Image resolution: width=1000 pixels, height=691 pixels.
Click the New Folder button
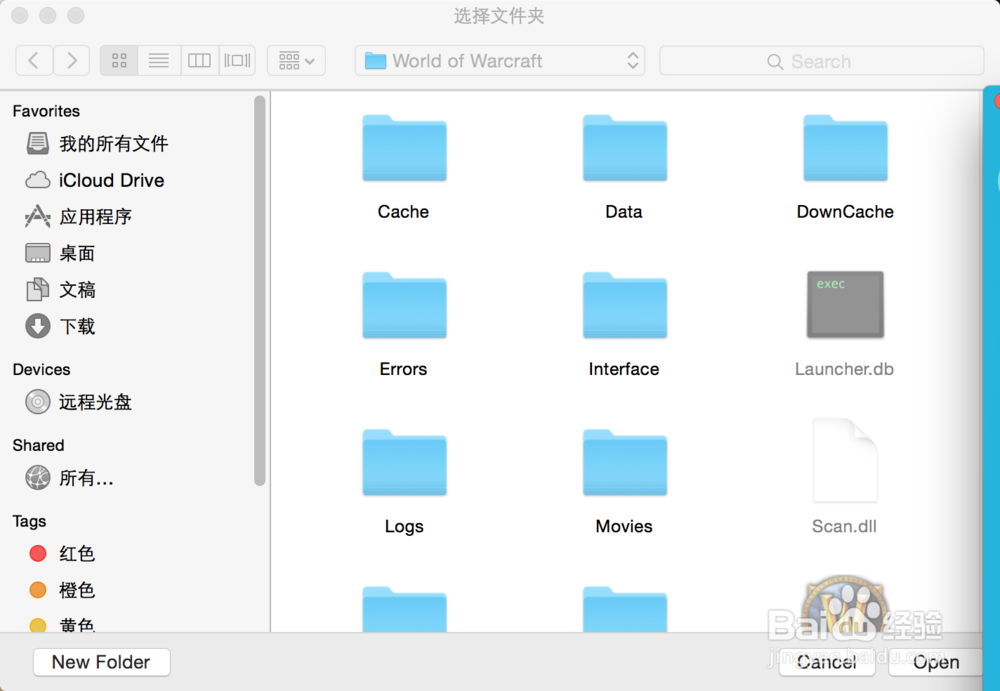(101, 662)
